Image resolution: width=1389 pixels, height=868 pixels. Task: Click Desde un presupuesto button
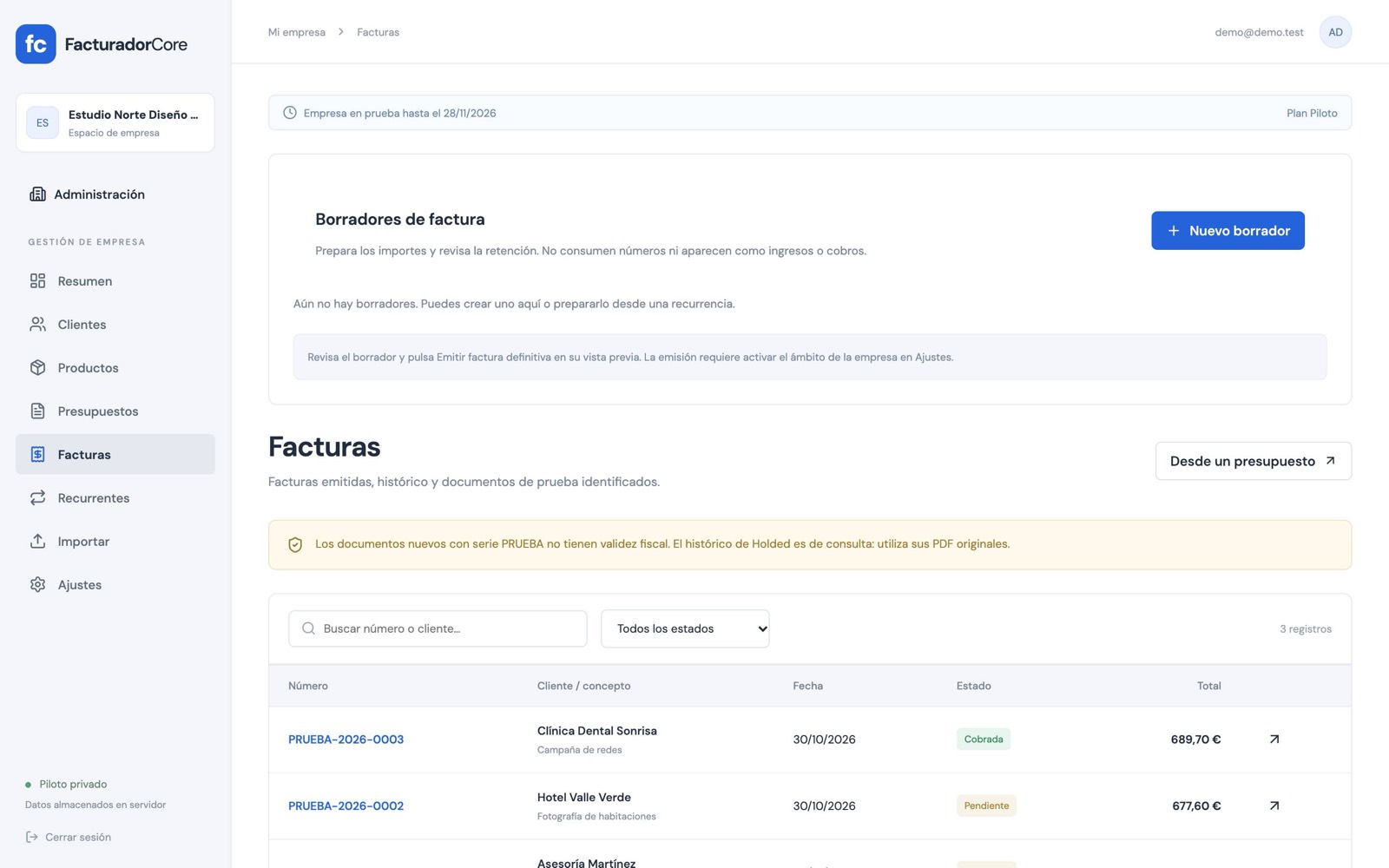point(1253,461)
